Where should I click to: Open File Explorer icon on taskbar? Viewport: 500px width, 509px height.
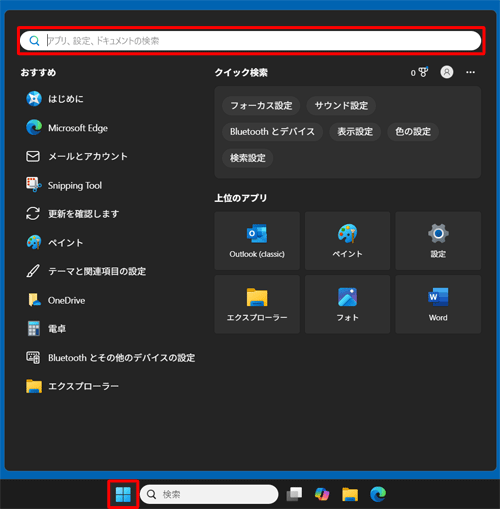(350, 494)
